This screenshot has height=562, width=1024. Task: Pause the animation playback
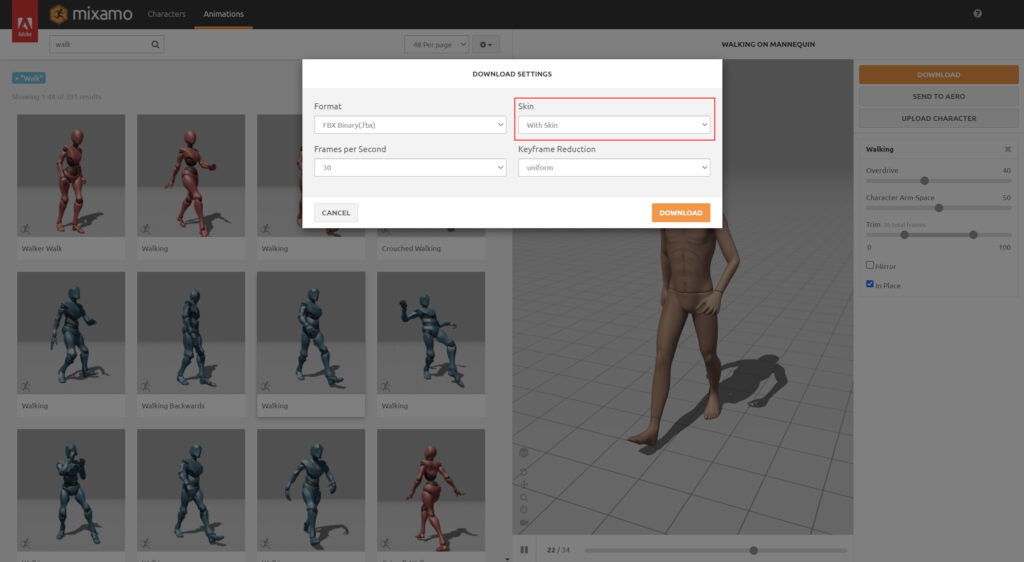524,549
